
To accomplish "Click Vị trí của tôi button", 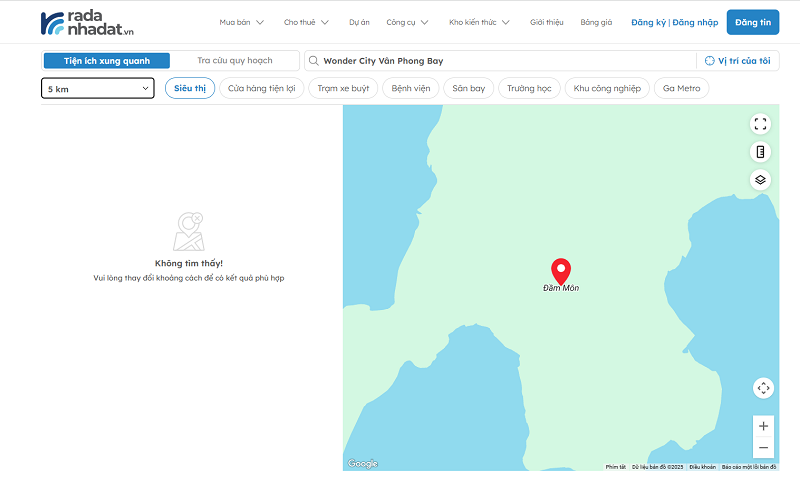I will click(738, 61).
